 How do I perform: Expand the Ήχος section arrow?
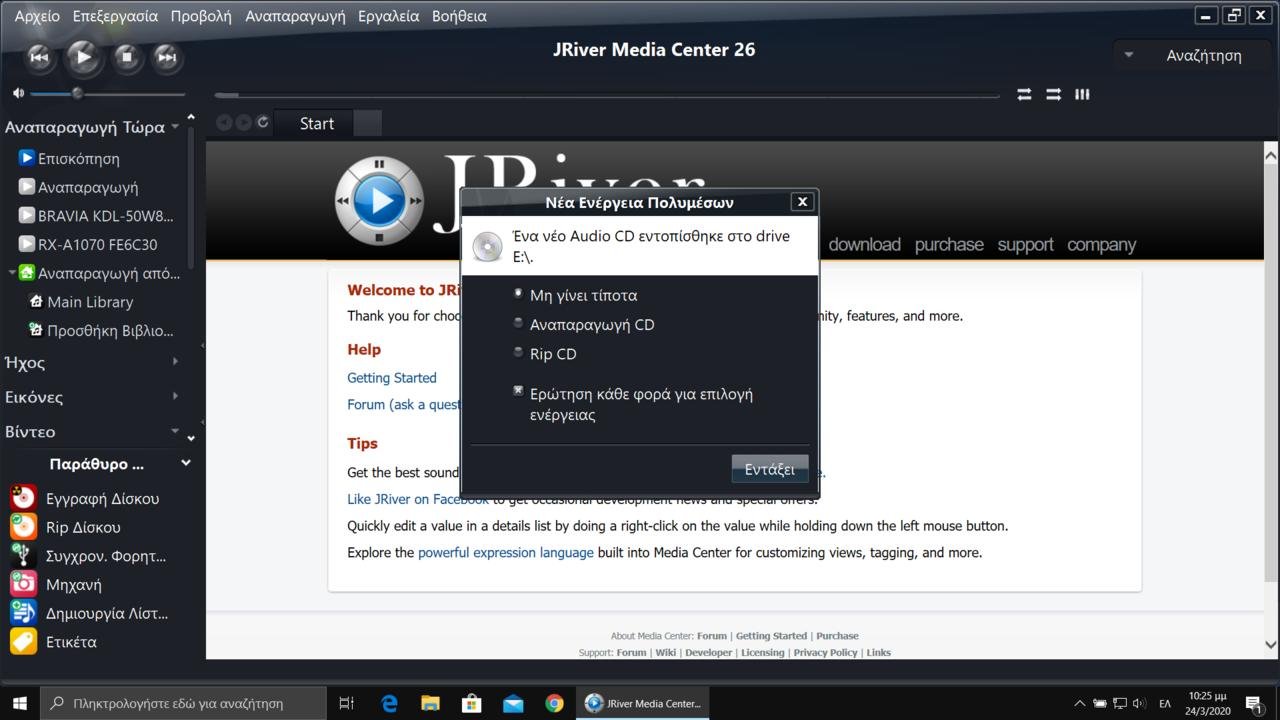(176, 362)
